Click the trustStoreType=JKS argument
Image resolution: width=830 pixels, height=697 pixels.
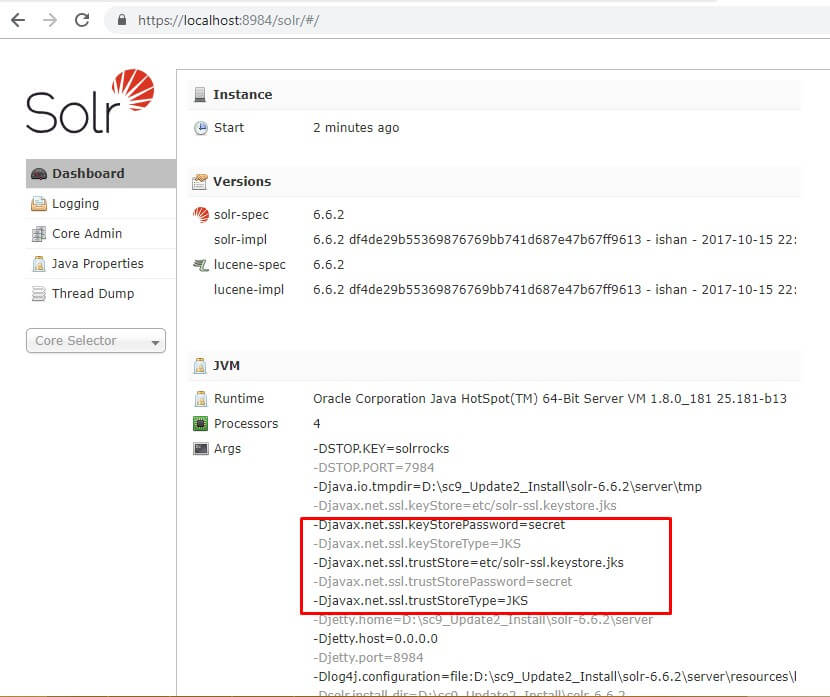point(421,601)
